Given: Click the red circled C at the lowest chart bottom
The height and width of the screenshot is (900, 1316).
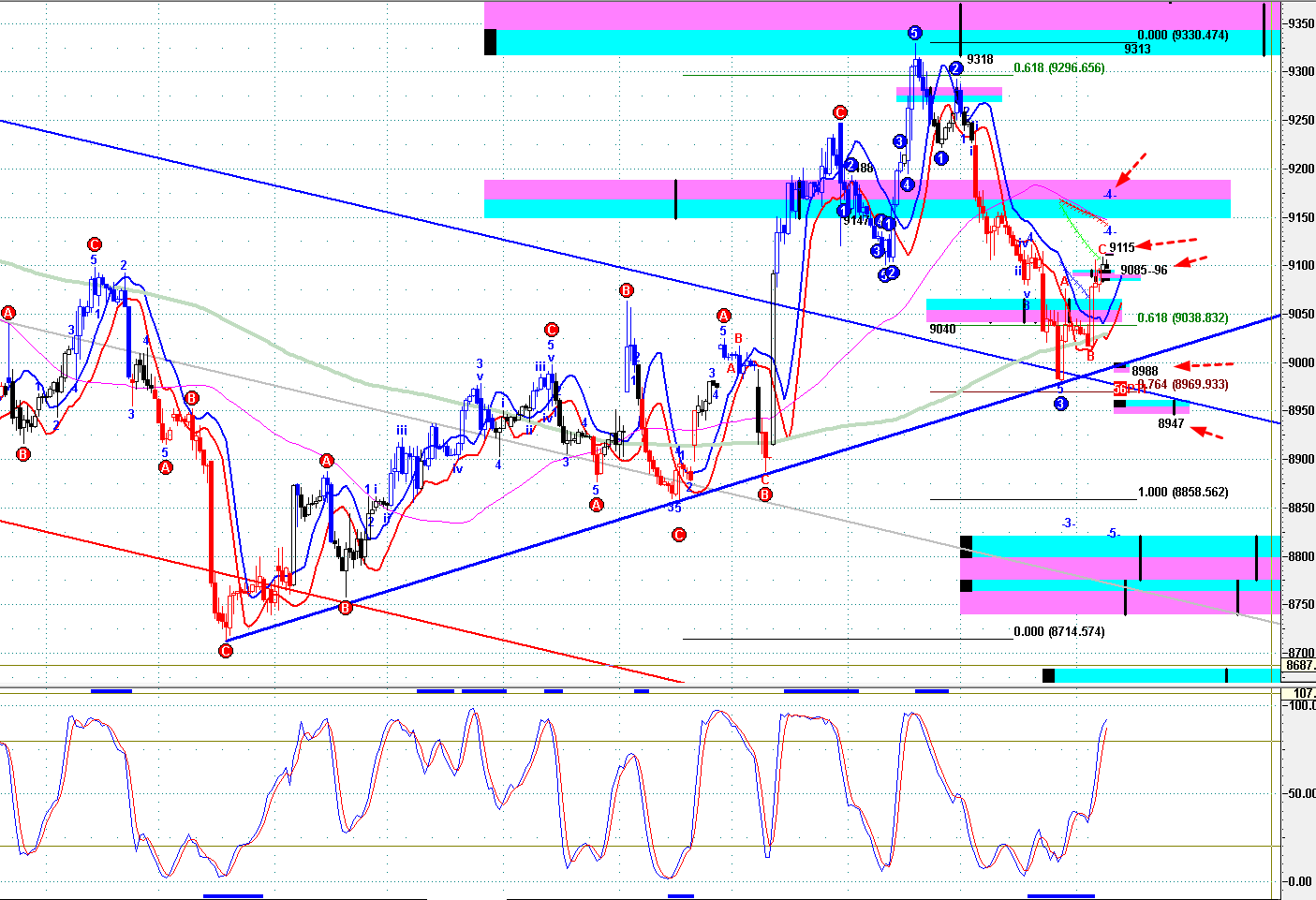Looking at the screenshot, I should click(225, 651).
